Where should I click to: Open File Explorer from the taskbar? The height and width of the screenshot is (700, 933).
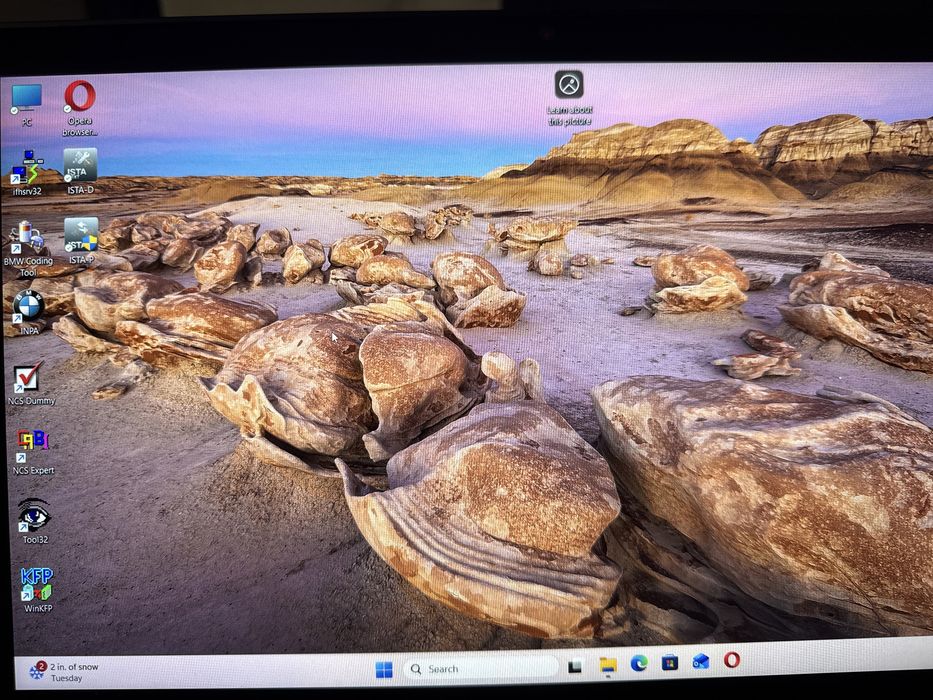point(608,665)
